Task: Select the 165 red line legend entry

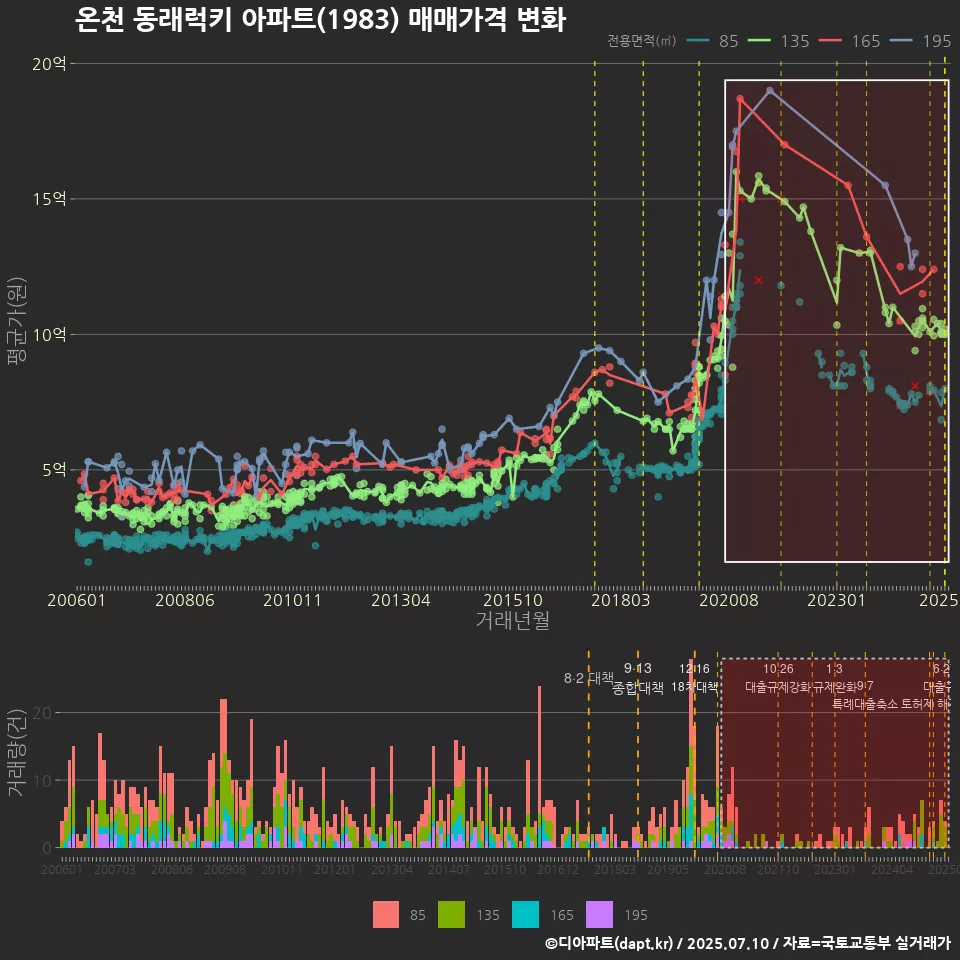Action: pos(850,41)
